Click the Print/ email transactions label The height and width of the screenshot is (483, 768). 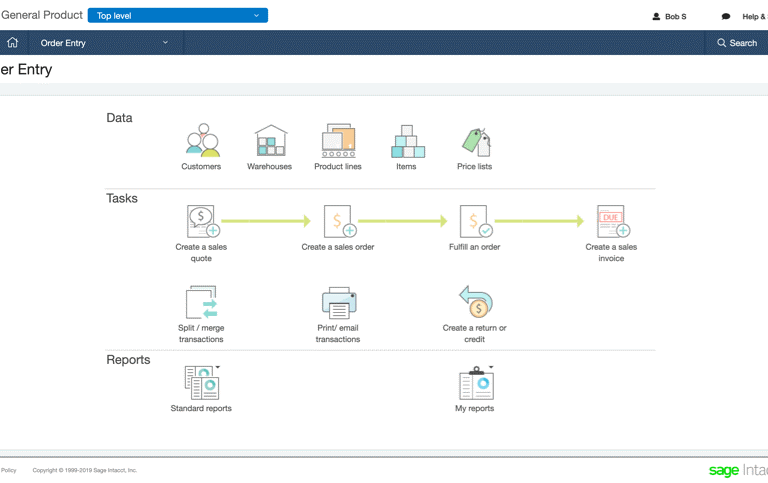(338, 334)
